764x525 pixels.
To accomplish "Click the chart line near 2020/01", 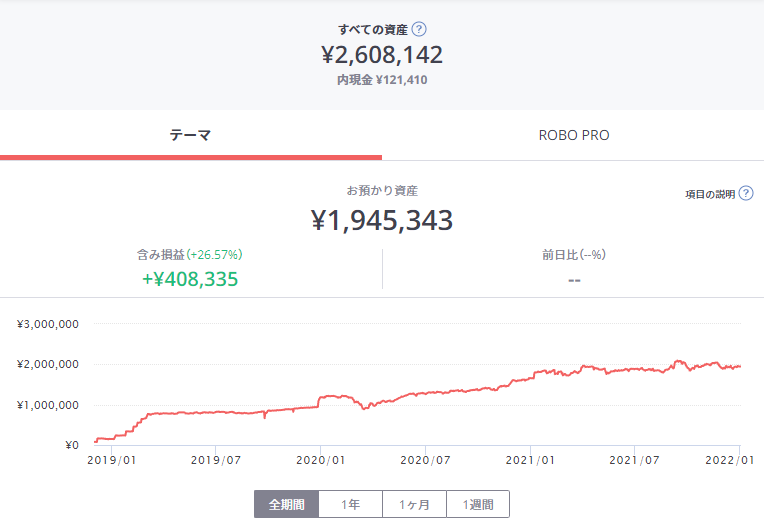I will pyautogui.click(x=322, y=398).
